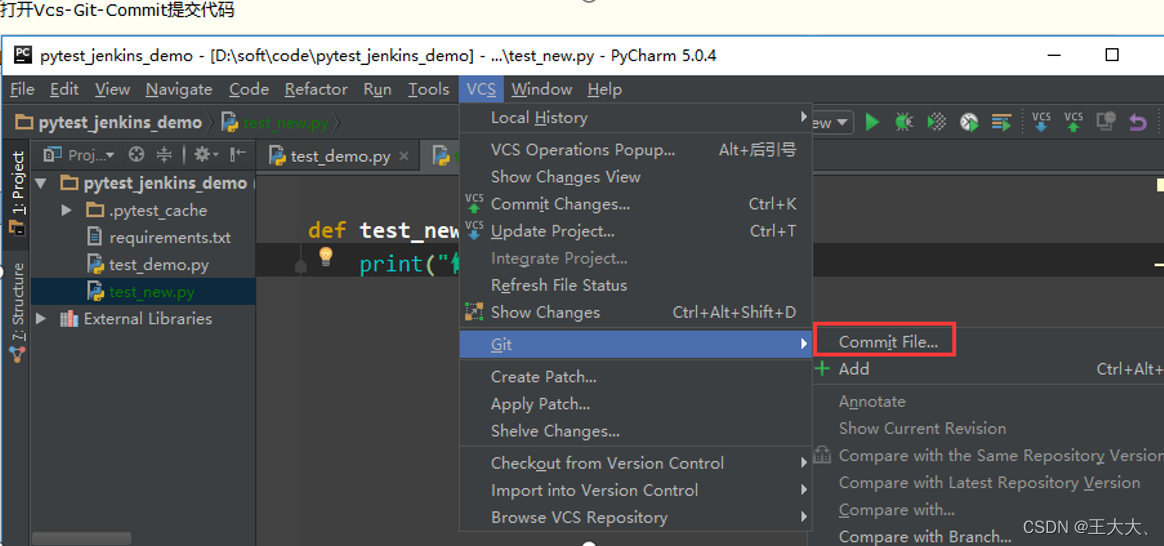Click the VCS menu
This screenshot has height=546, width=1164.
click(x=481, y=89)
